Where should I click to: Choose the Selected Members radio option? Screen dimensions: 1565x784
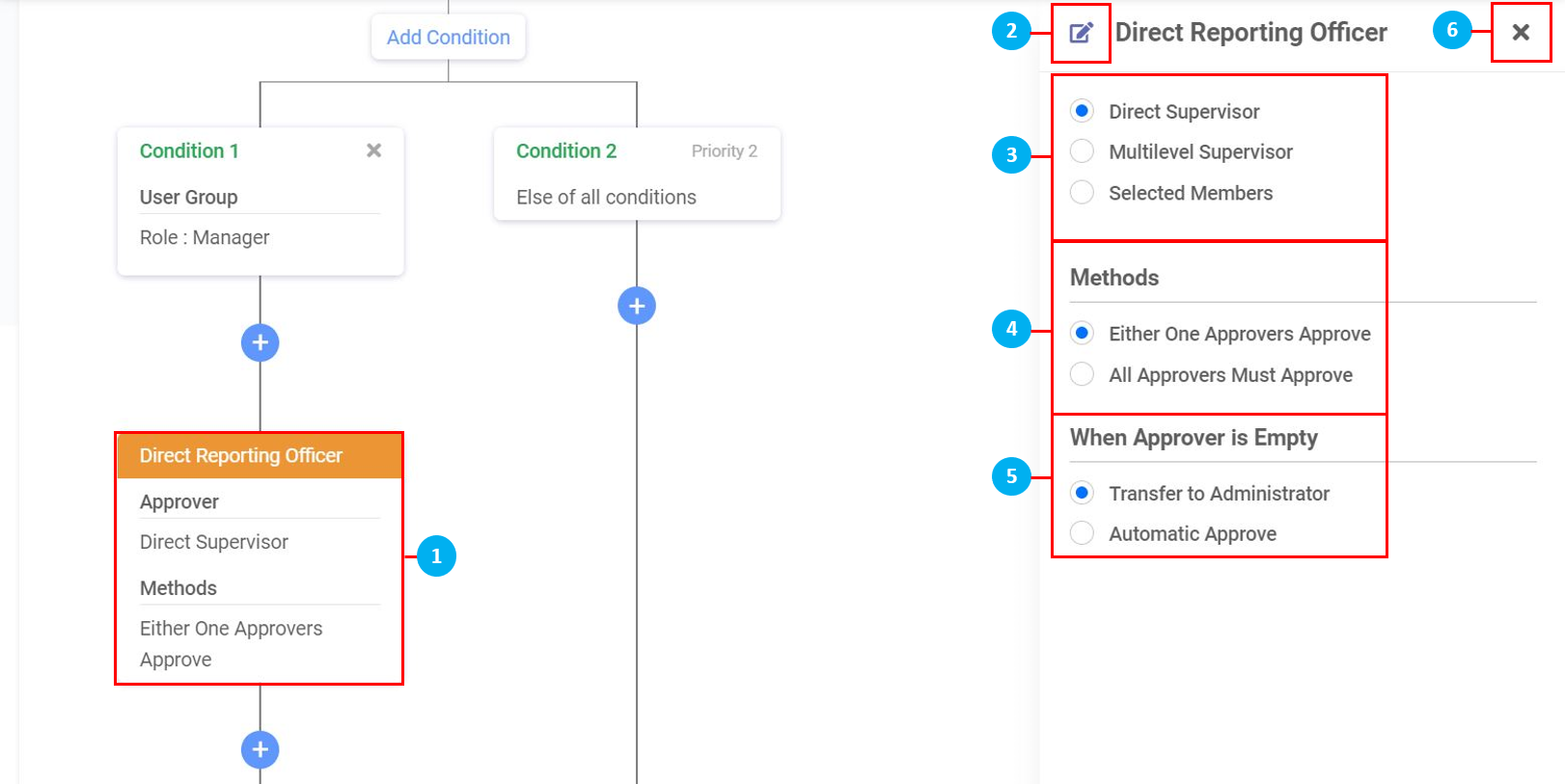(x=1083, y=193)
